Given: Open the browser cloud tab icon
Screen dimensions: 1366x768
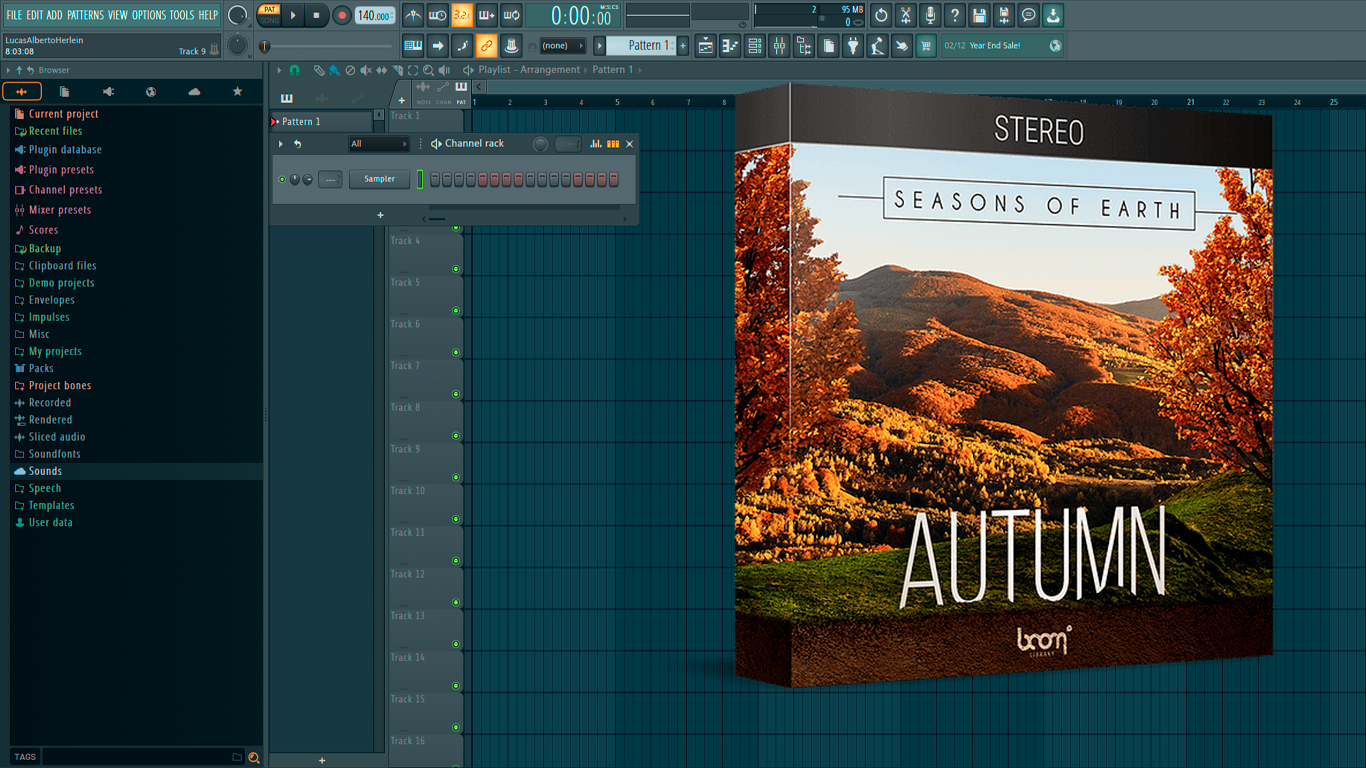Looking at the screenshot, I should click(x=194, y=91).
